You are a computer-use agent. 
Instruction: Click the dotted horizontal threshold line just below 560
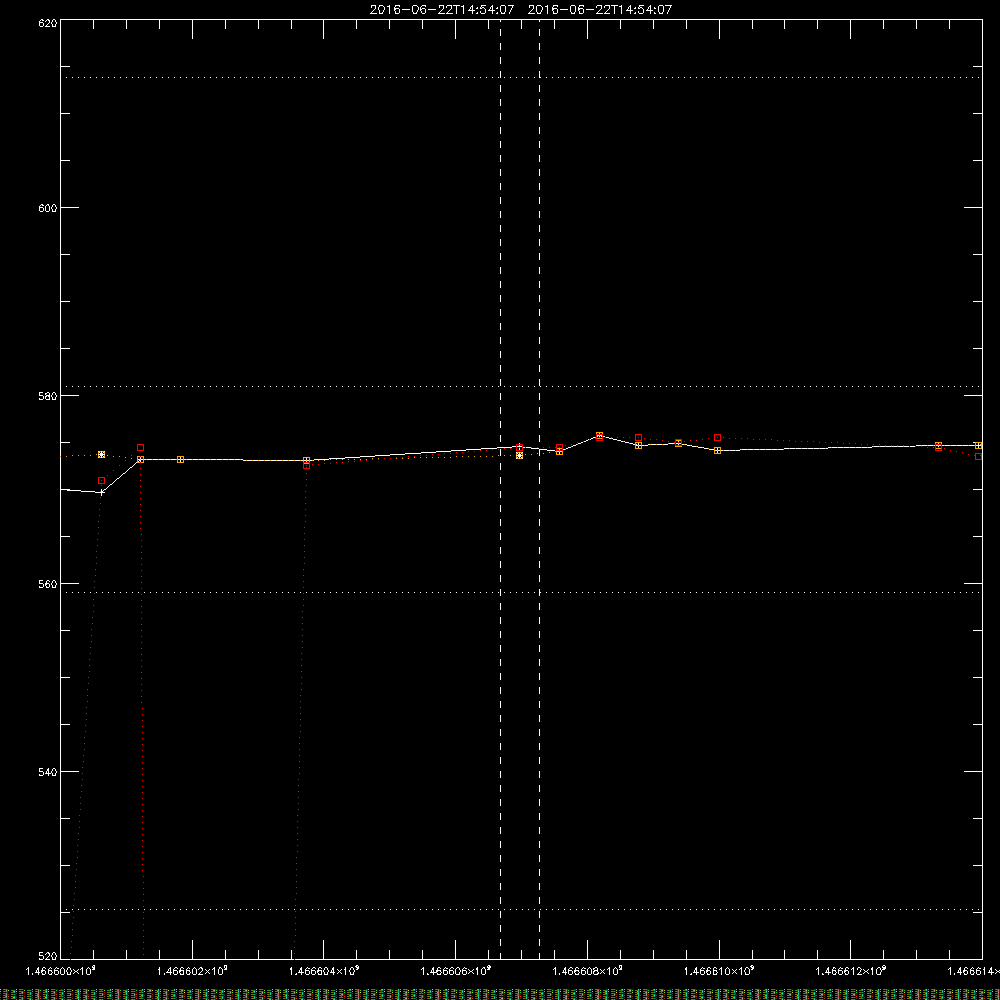(521, 592)
